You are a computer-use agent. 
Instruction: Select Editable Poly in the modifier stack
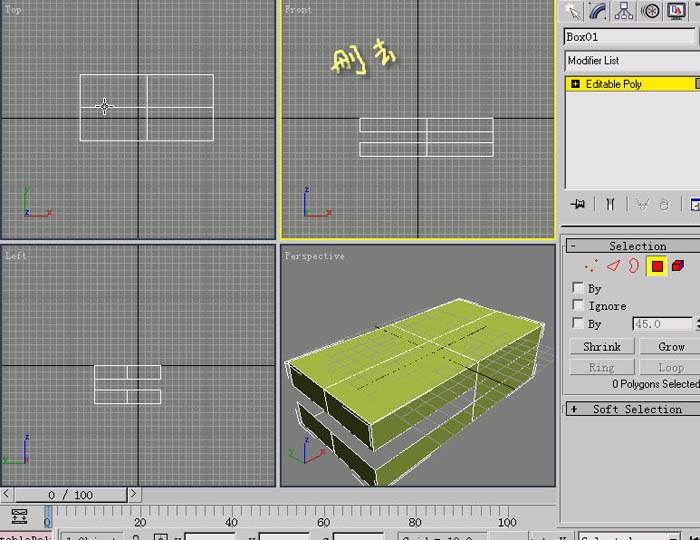613,84
